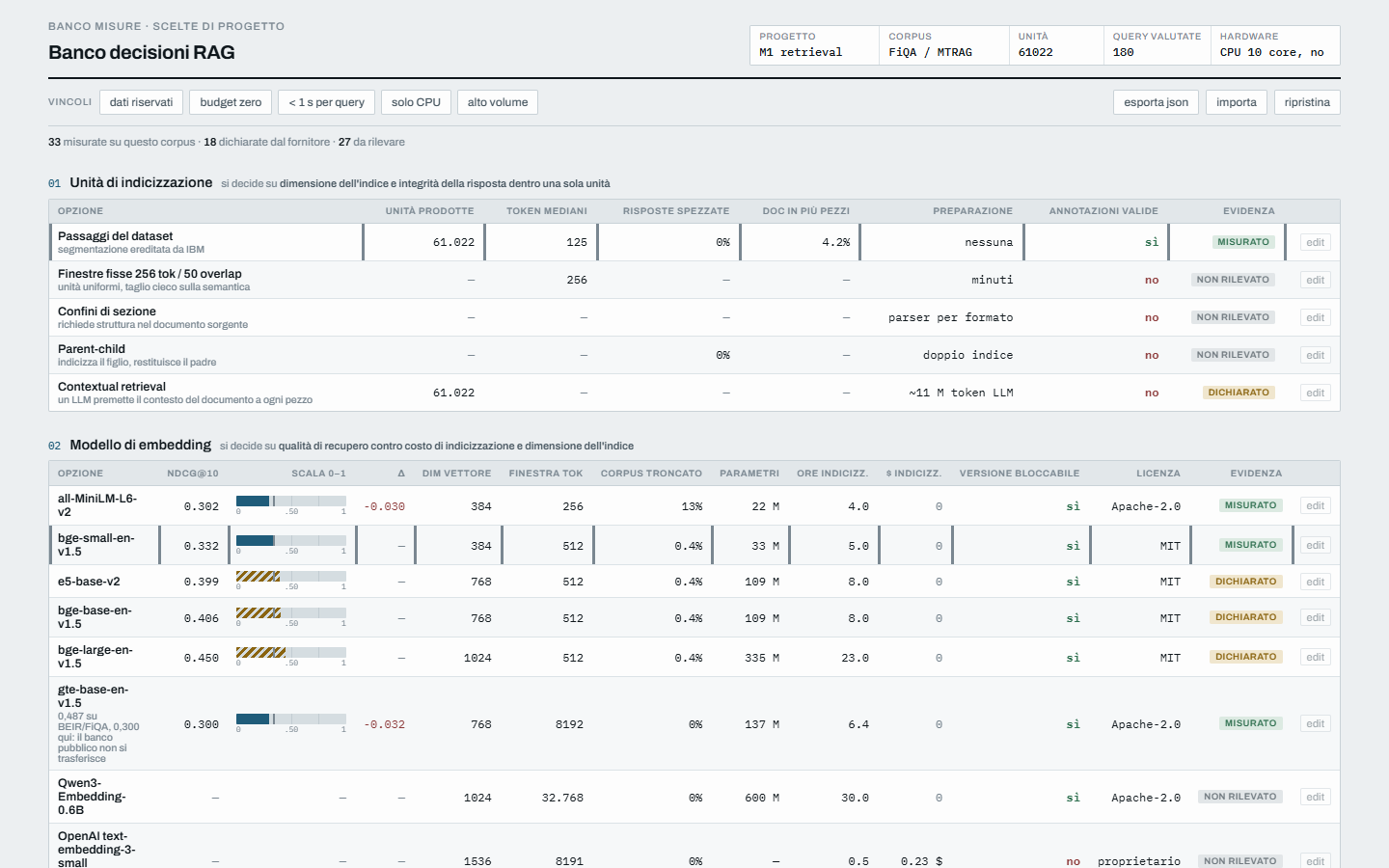This screenshot has width=1389, height=868.
Task: Select the "Passaggi del dataset" option name
Action: pyautogui.click(x=115, y=236)
